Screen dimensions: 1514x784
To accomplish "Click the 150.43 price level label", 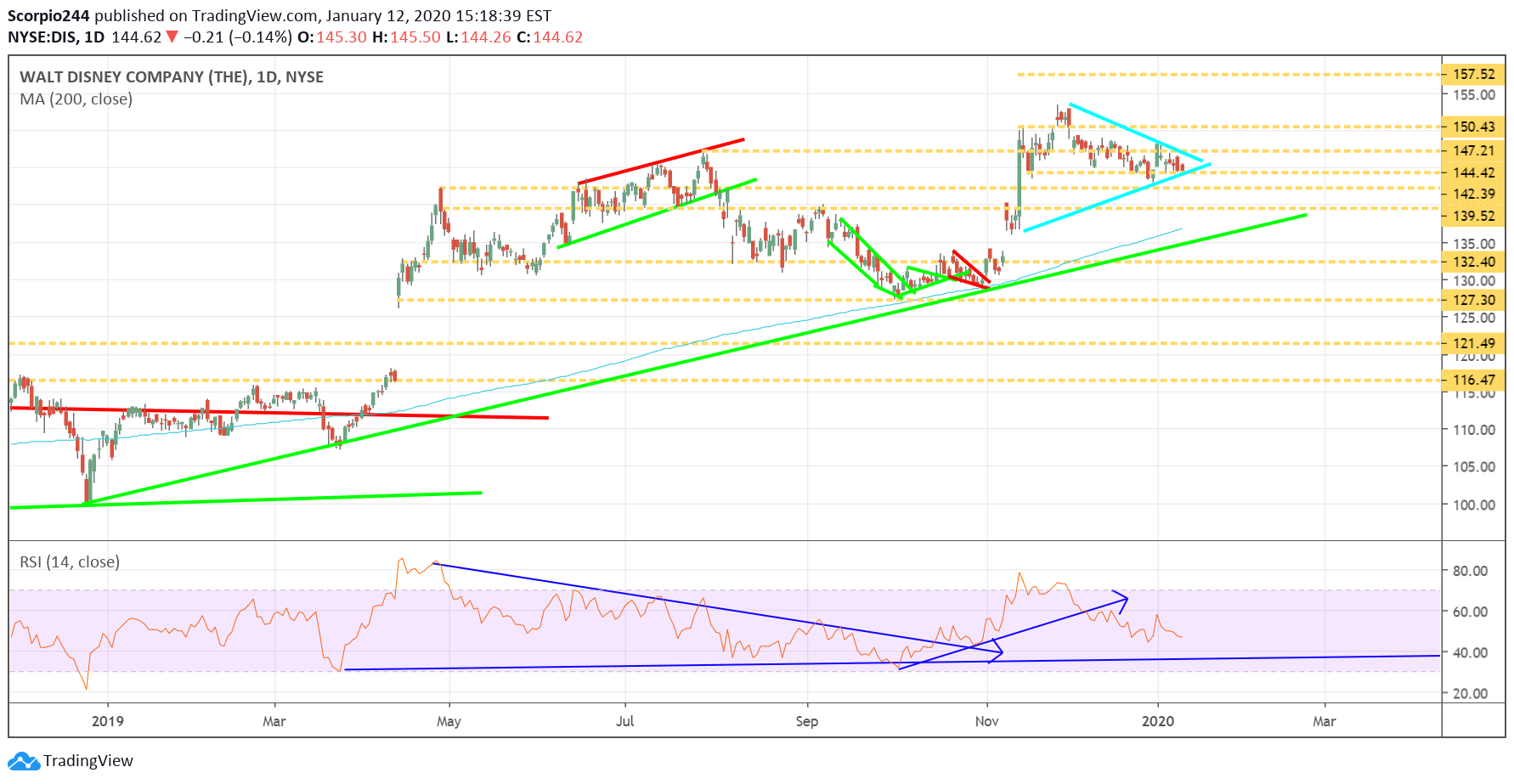I will pyautogui.click(x=1473, y=127).
